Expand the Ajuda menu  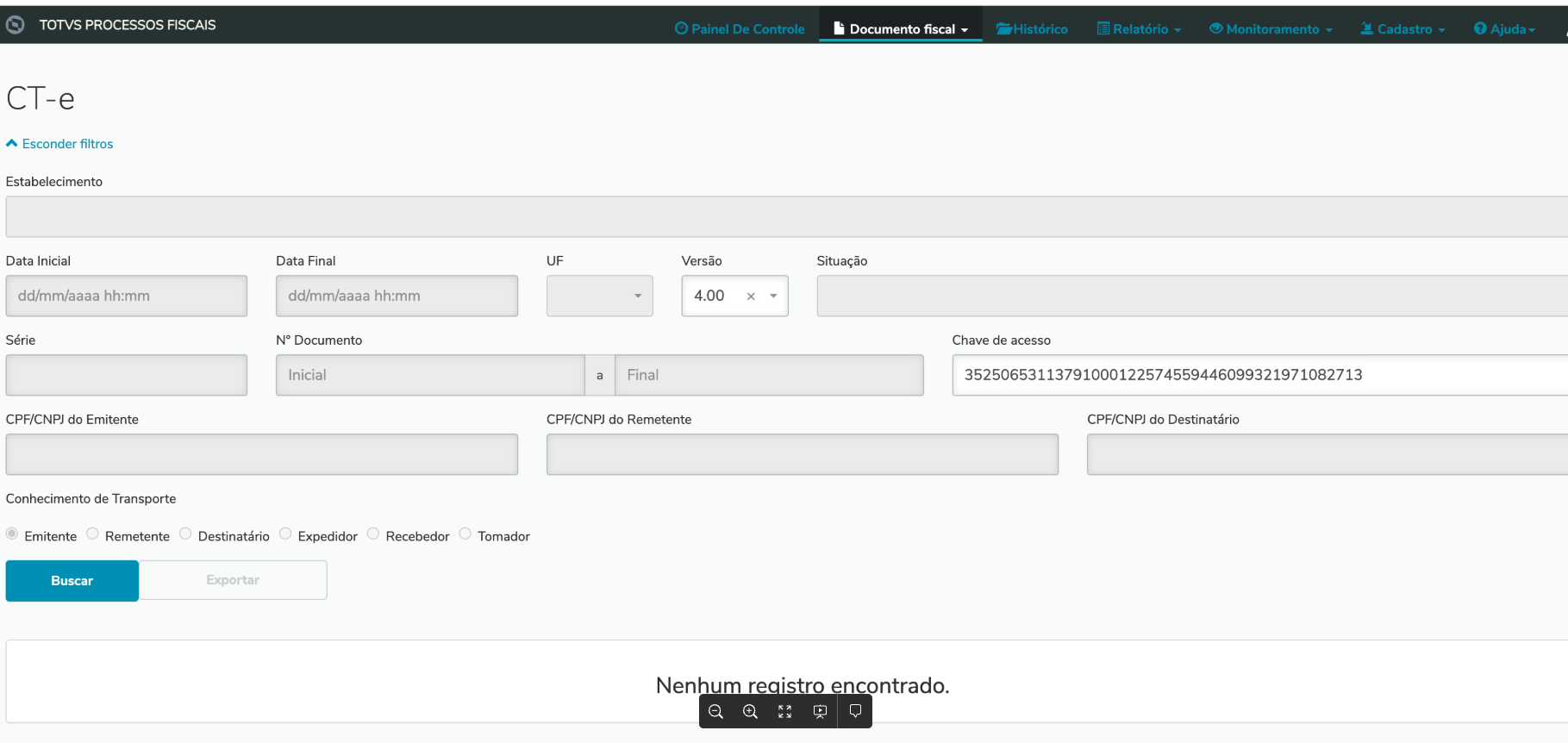pyautogui.click(x=1504, y=28)
